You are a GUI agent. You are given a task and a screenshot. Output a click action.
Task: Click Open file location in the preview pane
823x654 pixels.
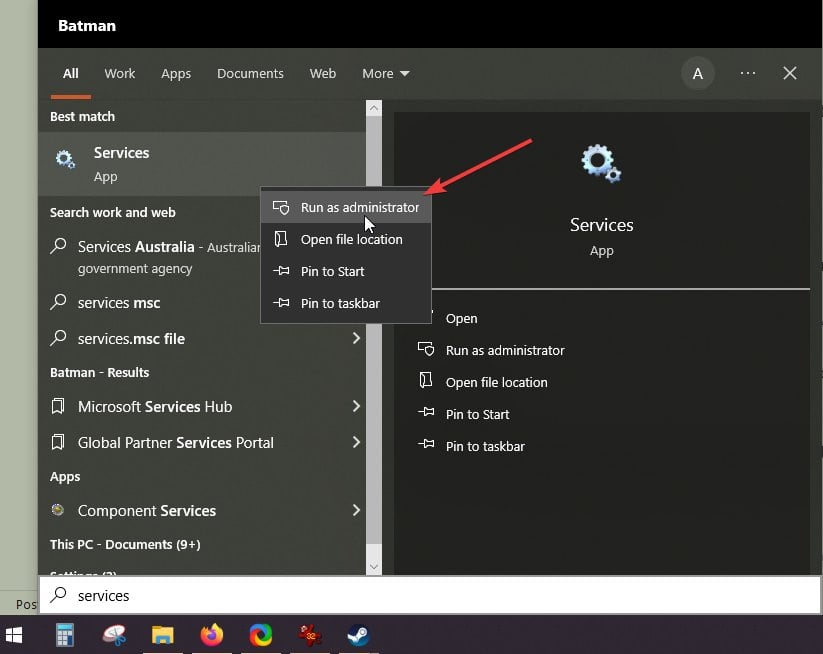(x=496, y=382)
